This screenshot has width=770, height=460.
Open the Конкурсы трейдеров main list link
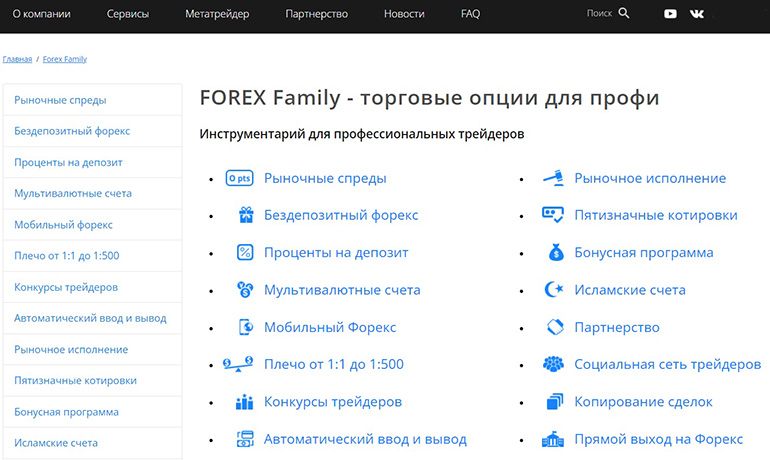tap(333, 402)
